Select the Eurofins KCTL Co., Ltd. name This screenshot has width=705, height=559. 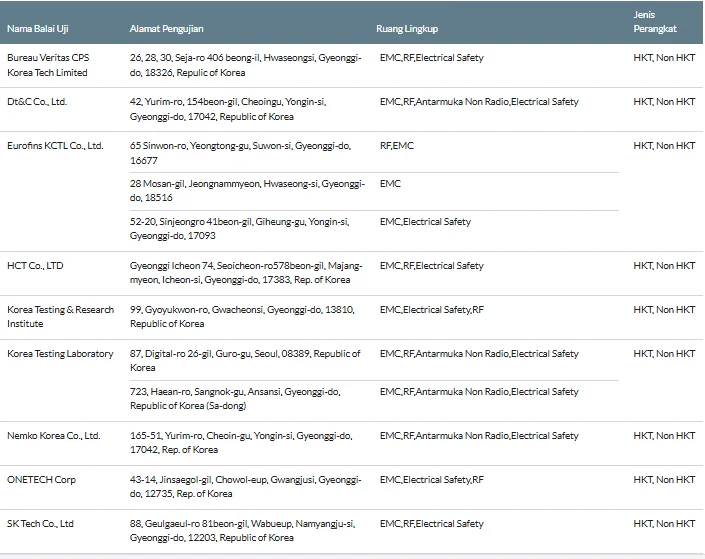(55, 146)
